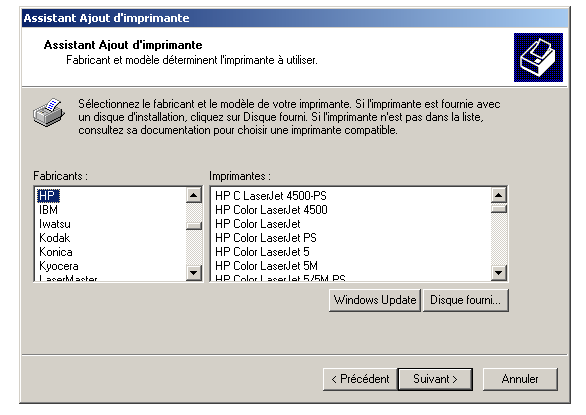Select HP Color LaserJet 4500 printer
The image size is (586, 415).
click(x=271, y=210)
